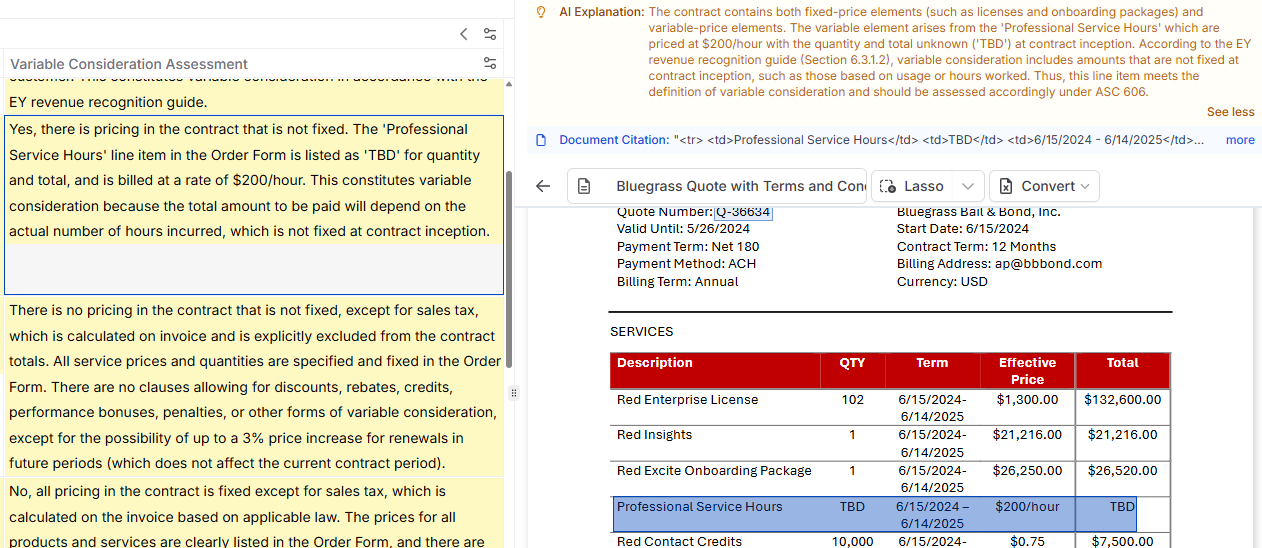Click the $200/hour effective price cell
Screen dimensions: 1262x548
1027,514
